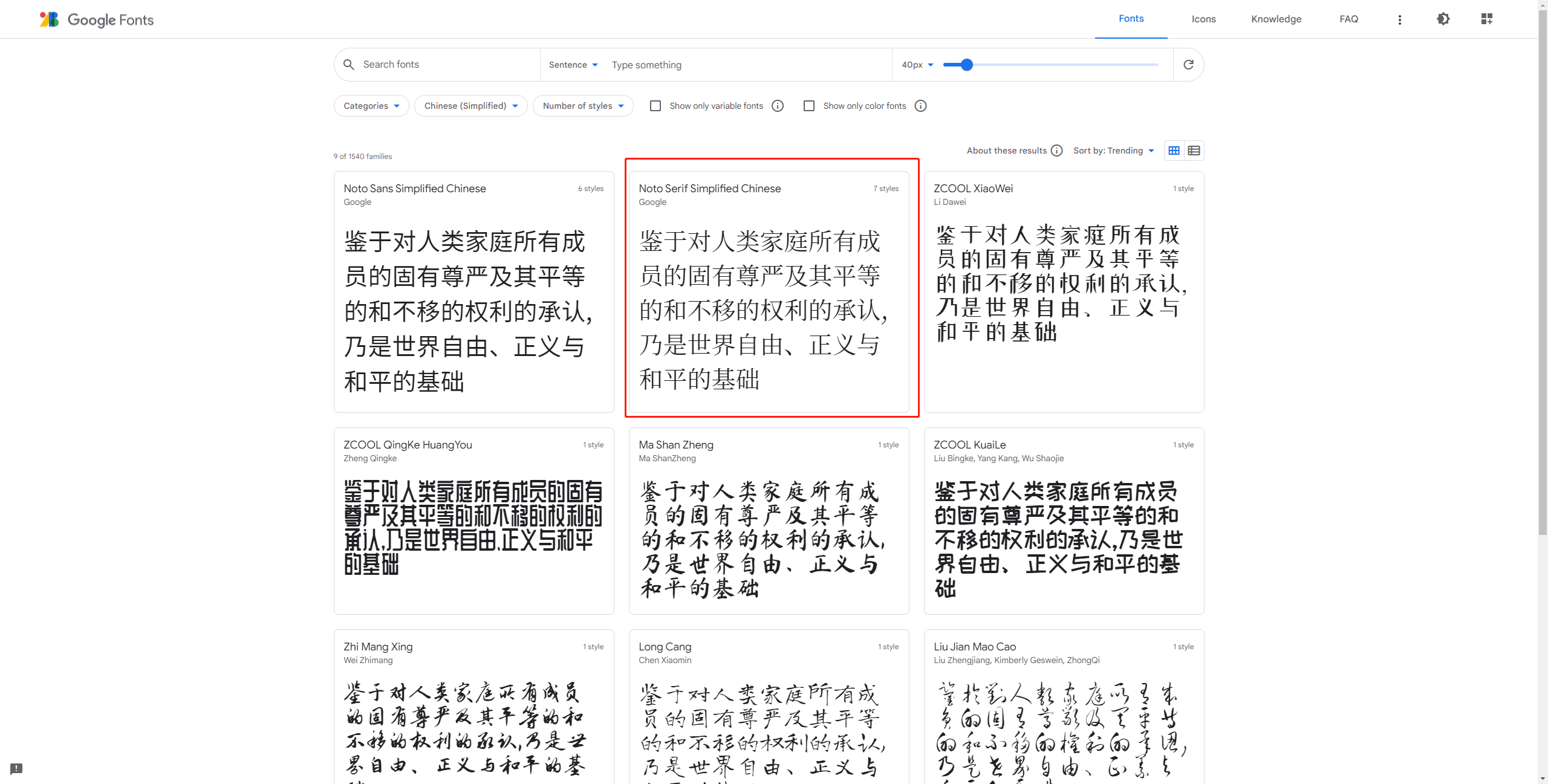Enable Show only color fonts checkbox

808,106
